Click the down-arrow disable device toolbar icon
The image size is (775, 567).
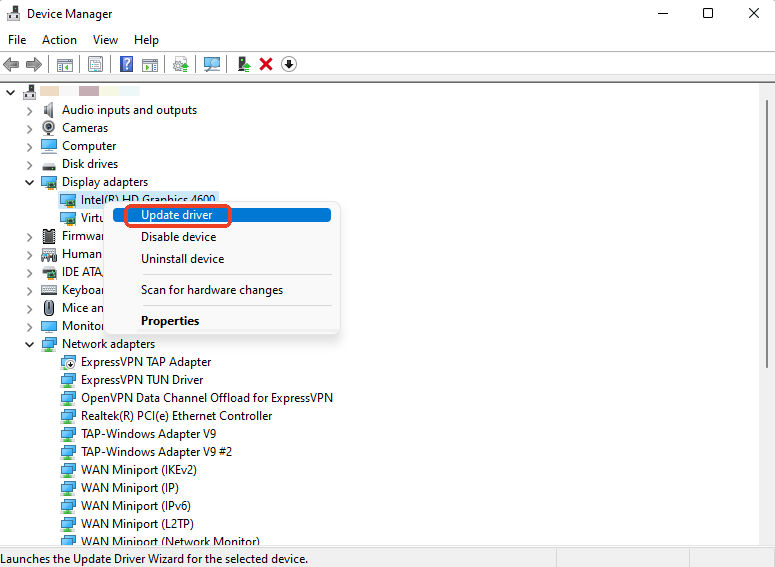(x=289, y=64)
